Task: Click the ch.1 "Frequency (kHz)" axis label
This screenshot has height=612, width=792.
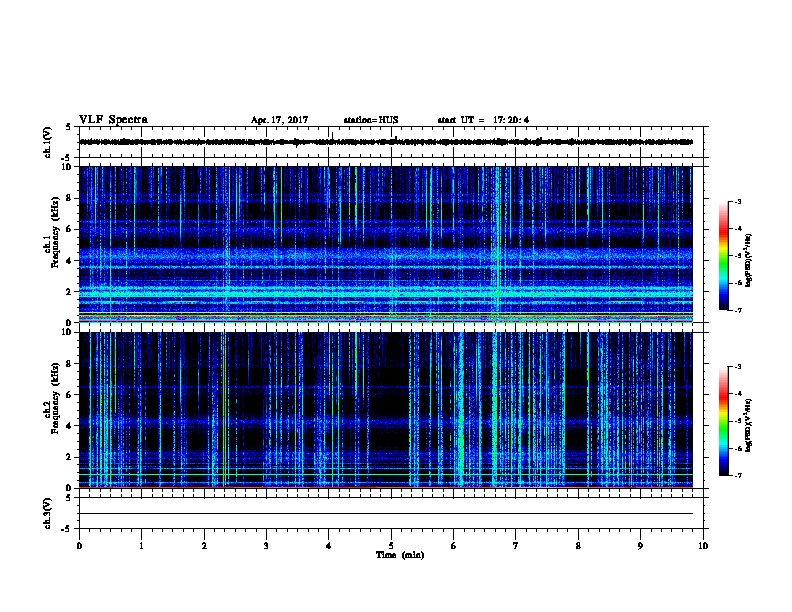Action: pyautogui.click(x=55, y=232)
